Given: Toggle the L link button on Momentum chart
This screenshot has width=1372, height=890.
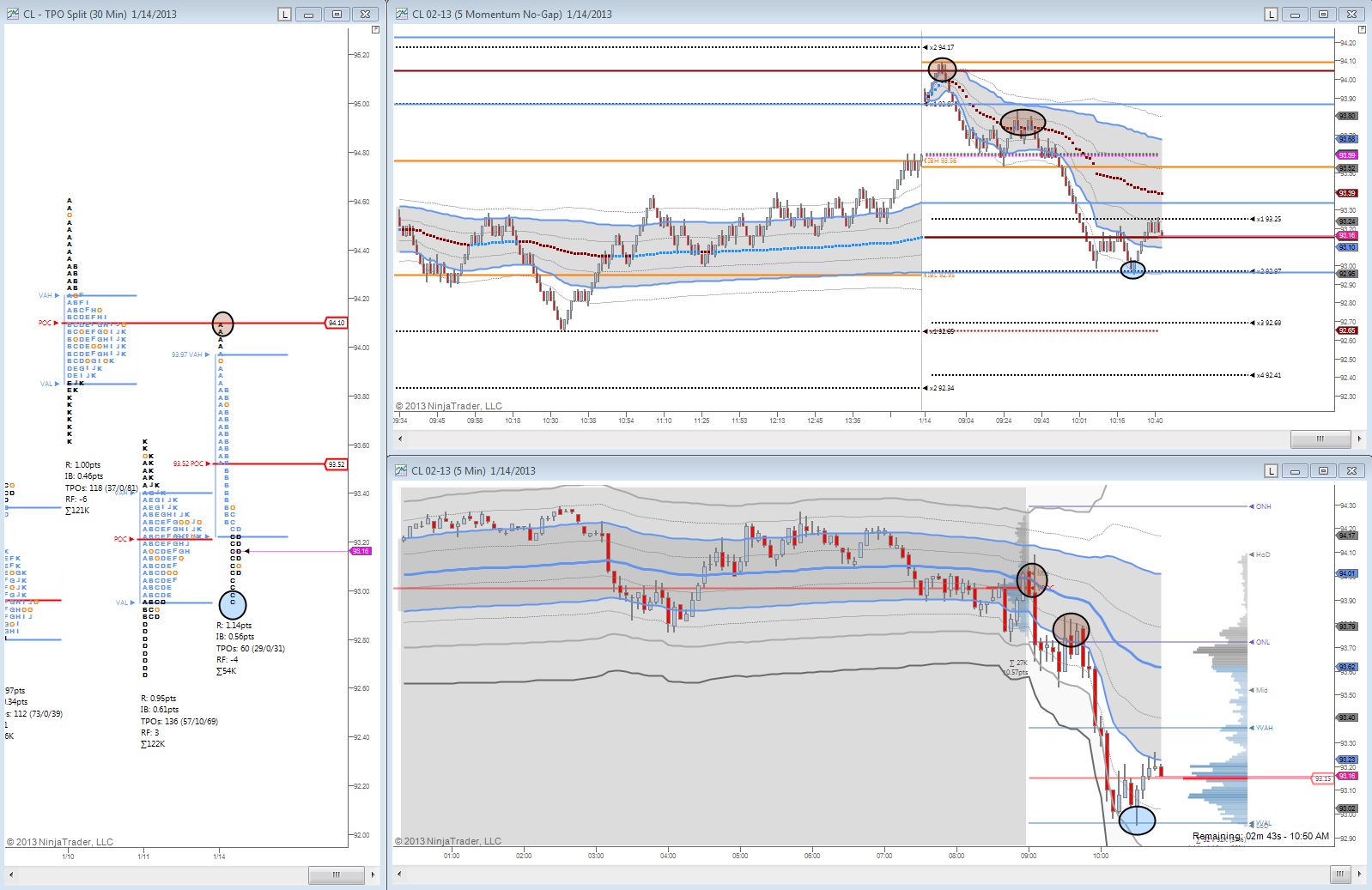Looking at the screenshot, I should click(x=1272, y=14).
